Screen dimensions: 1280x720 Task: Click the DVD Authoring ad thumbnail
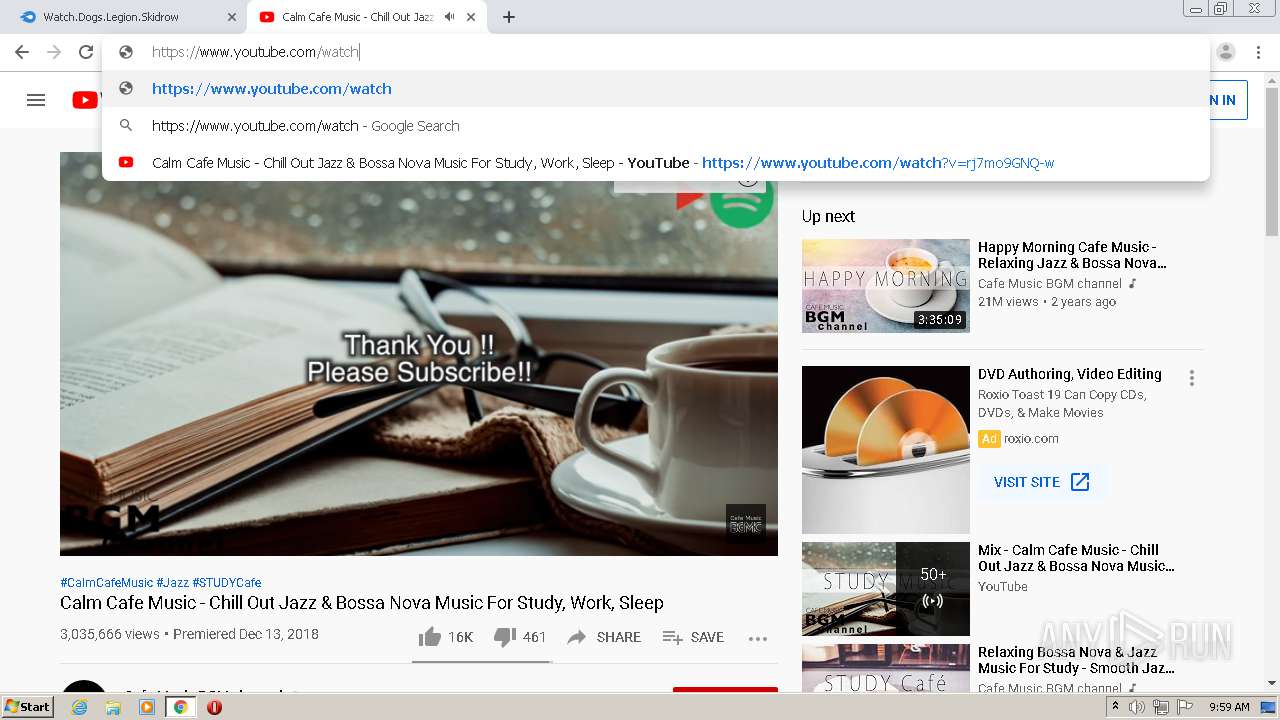pyautogui.click(x=886, y=450)
